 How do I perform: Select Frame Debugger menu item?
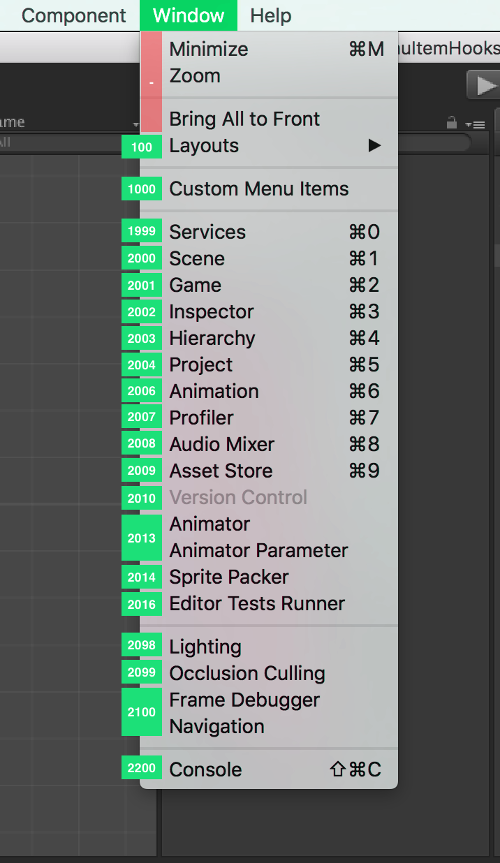[269, 700]
